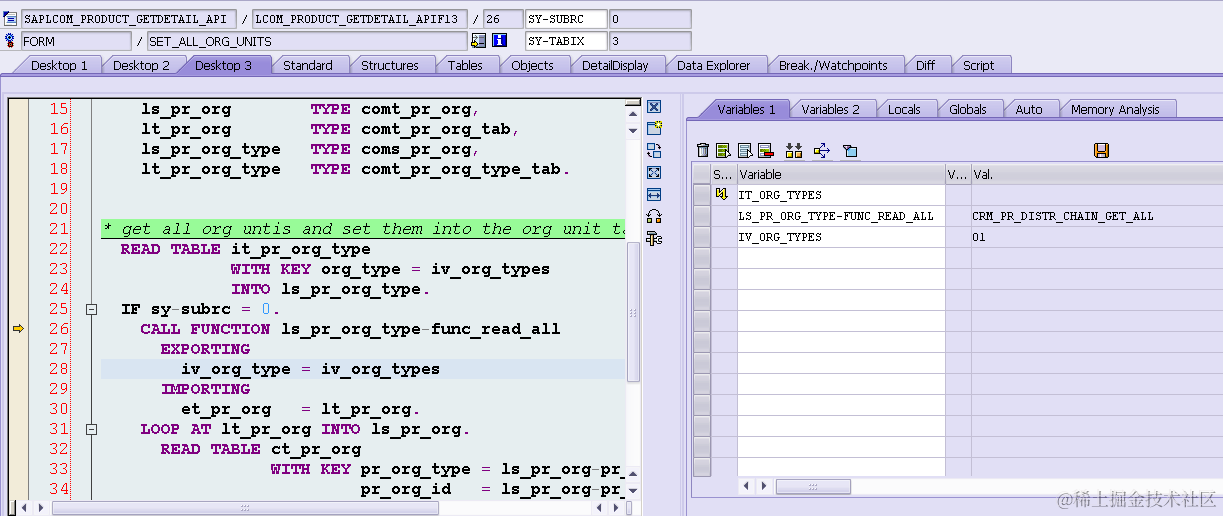Collapse the IF block at line 25

91,309
